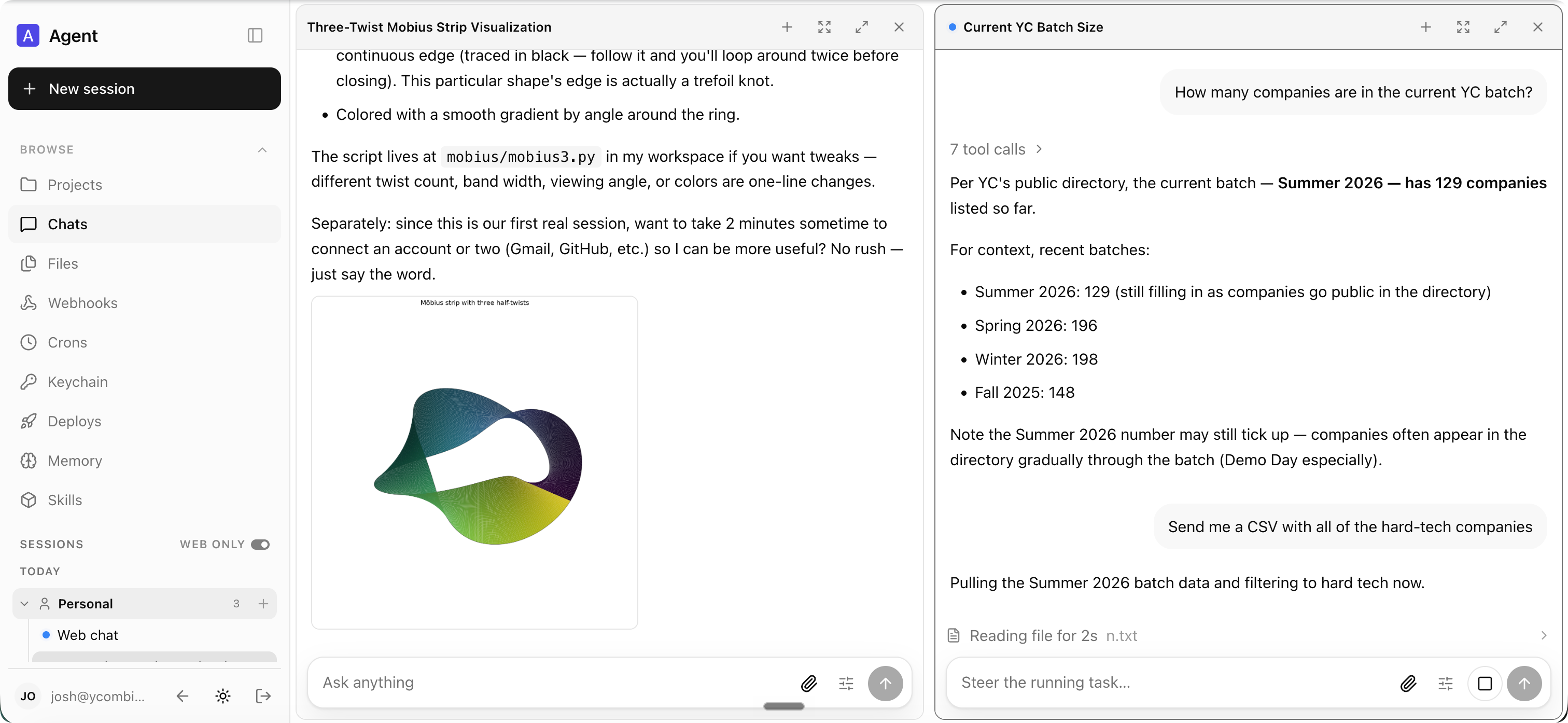Collapse the BROWSE section chevron
1568x723 pixels.
262,150
